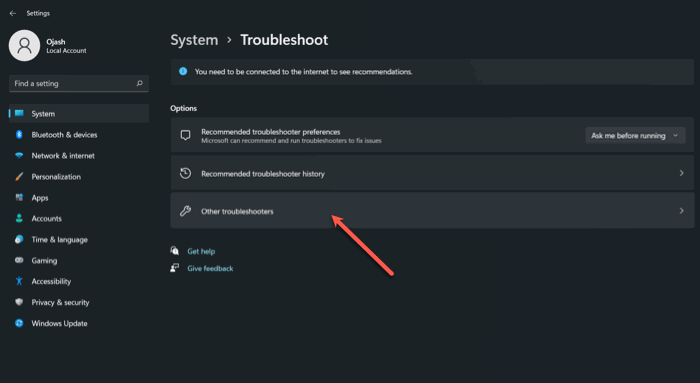Image resolution: width=700 pixels, height=383 pixels.
Task: Click the Apps grid icon
Action: (19, 197)
